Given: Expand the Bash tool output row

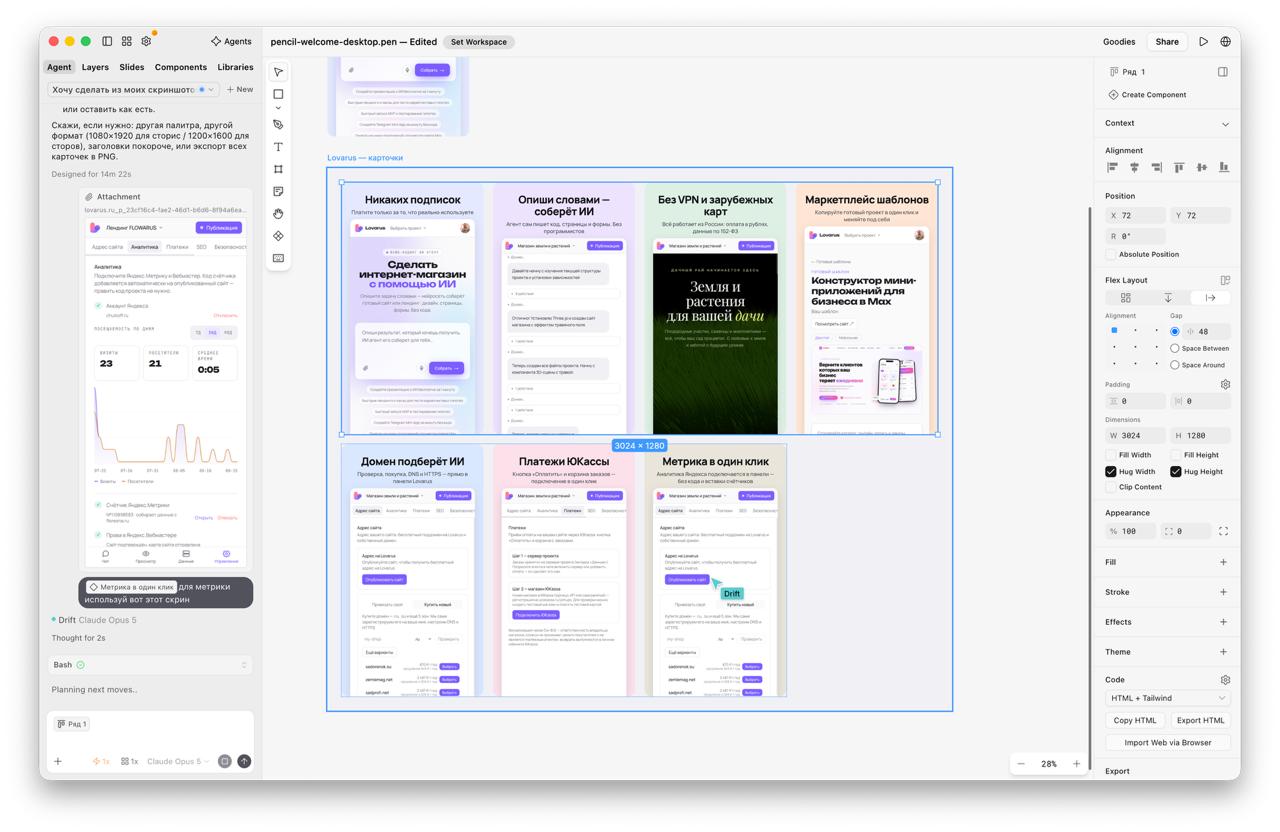Looking at the screenshot, I should point(150,665).
